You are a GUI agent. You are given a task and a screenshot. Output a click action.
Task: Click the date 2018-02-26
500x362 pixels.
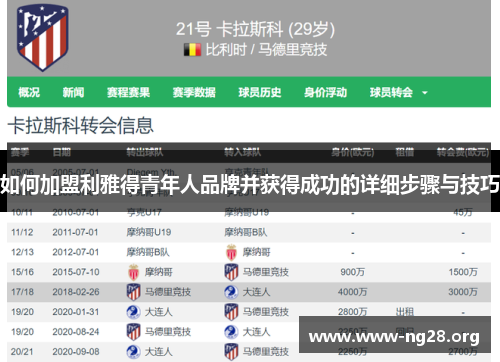click(76, 292)
